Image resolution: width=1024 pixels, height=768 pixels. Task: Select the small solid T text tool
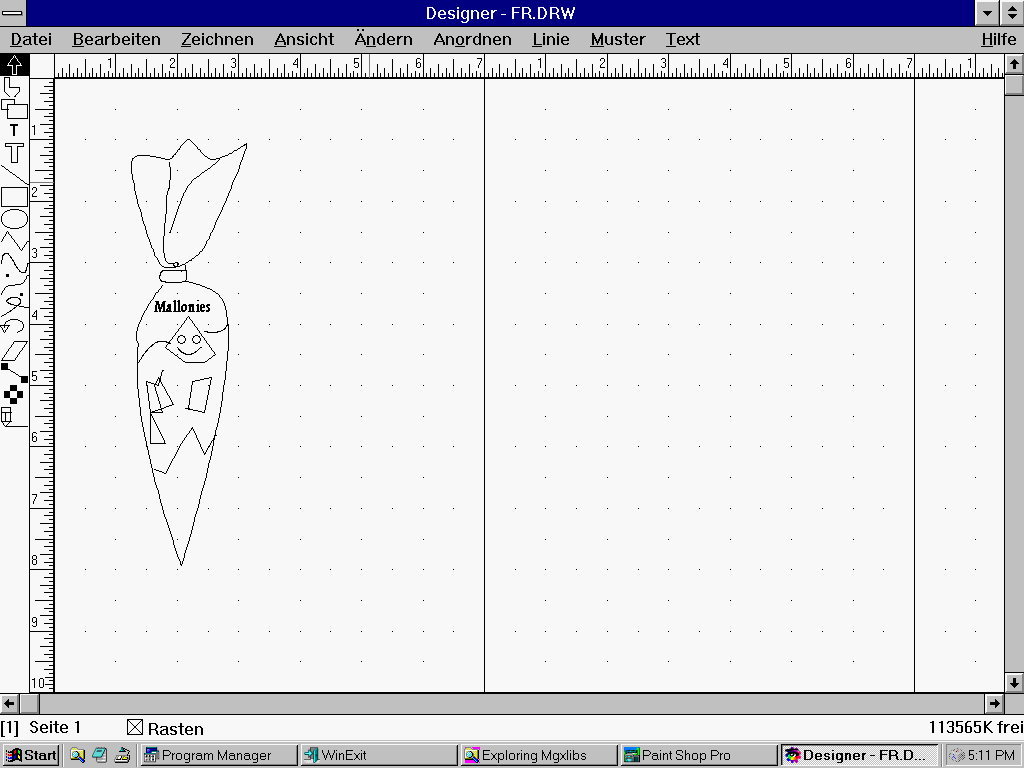[x=14, y=131]
